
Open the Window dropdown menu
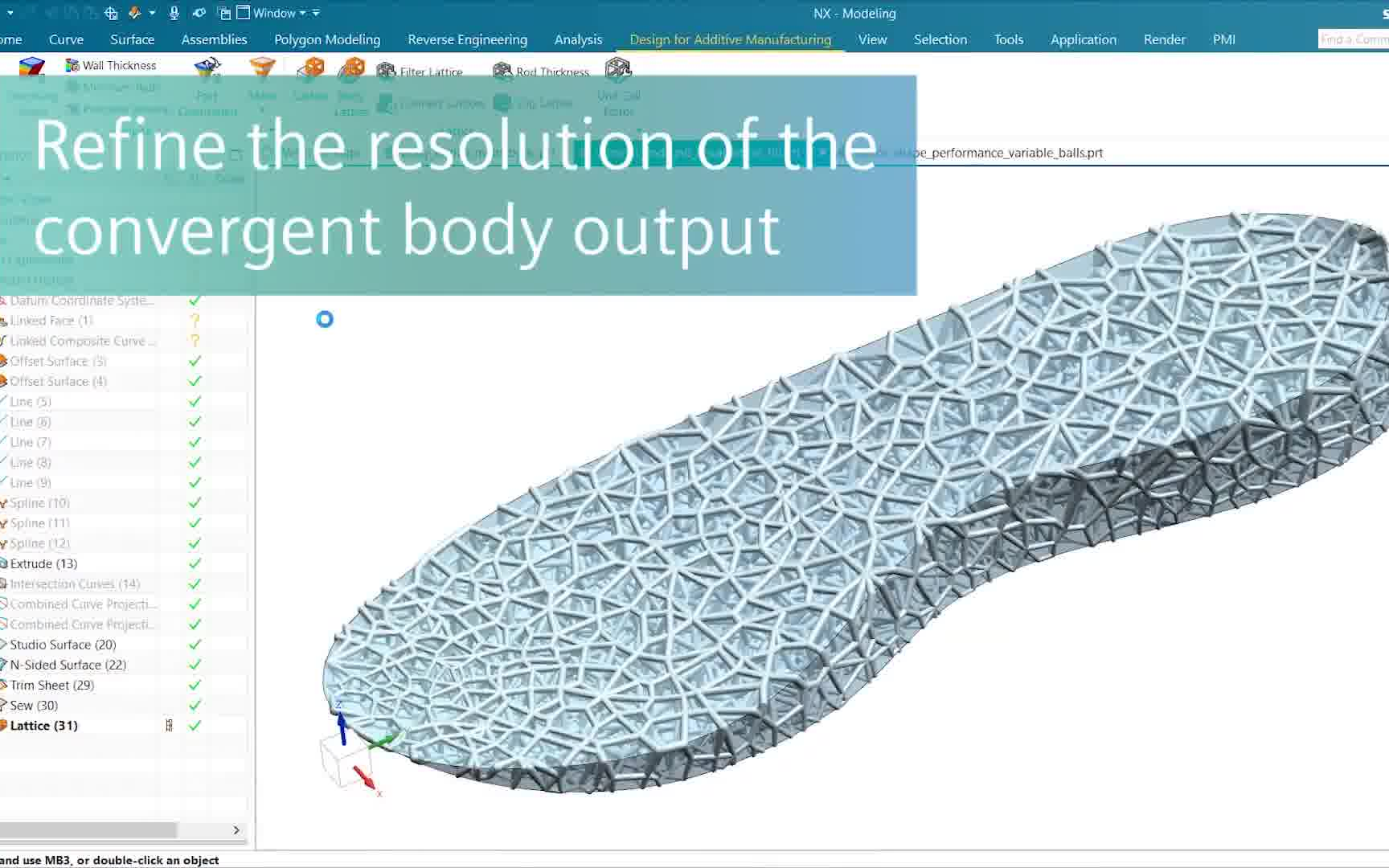[x=278, y=13]
